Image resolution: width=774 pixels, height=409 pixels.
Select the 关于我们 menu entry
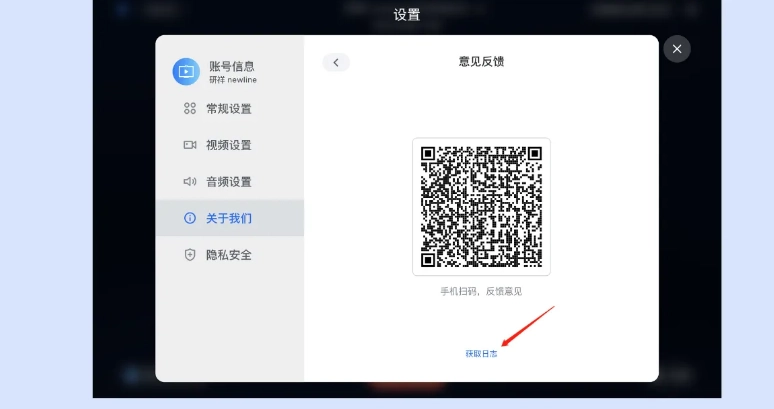coord(230,218)
